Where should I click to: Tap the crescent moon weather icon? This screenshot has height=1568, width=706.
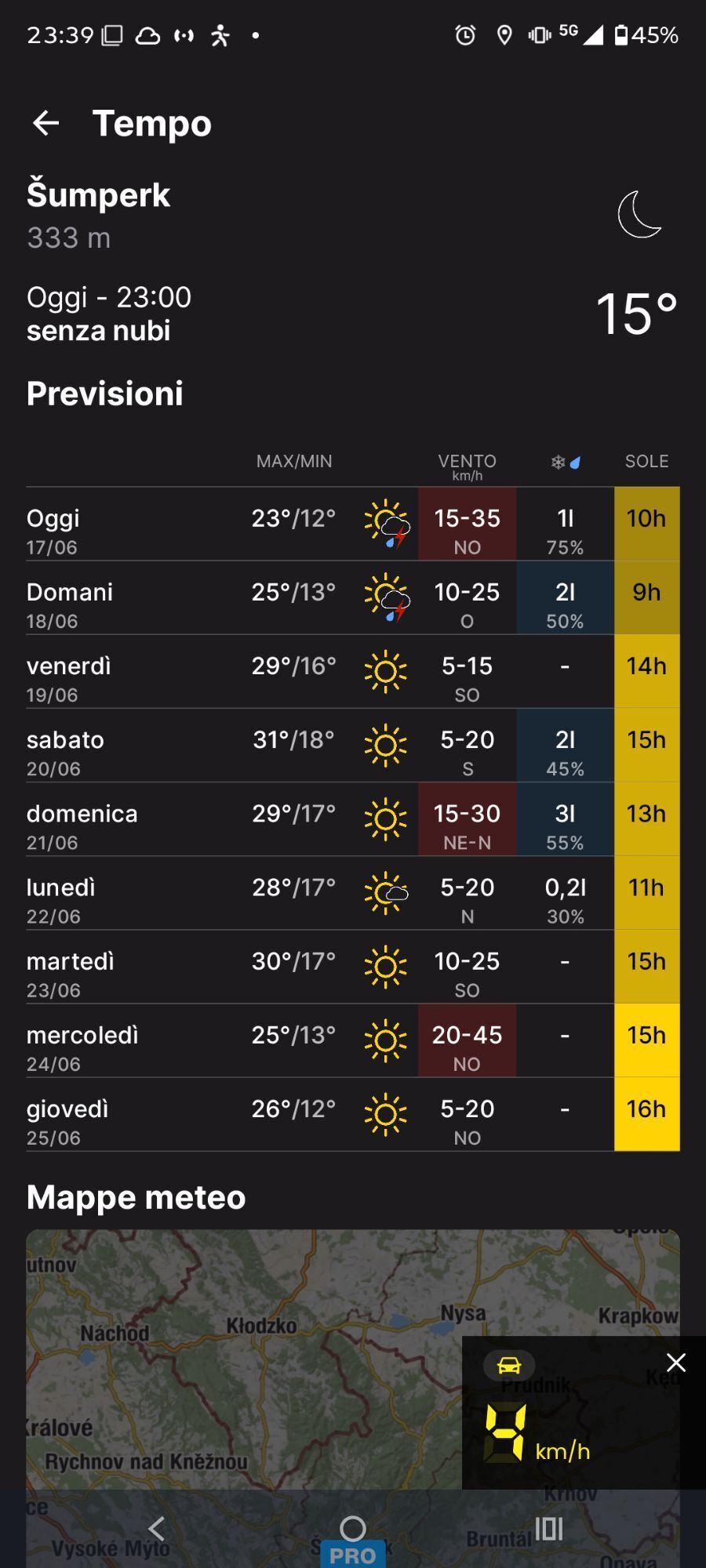point(639,214)
